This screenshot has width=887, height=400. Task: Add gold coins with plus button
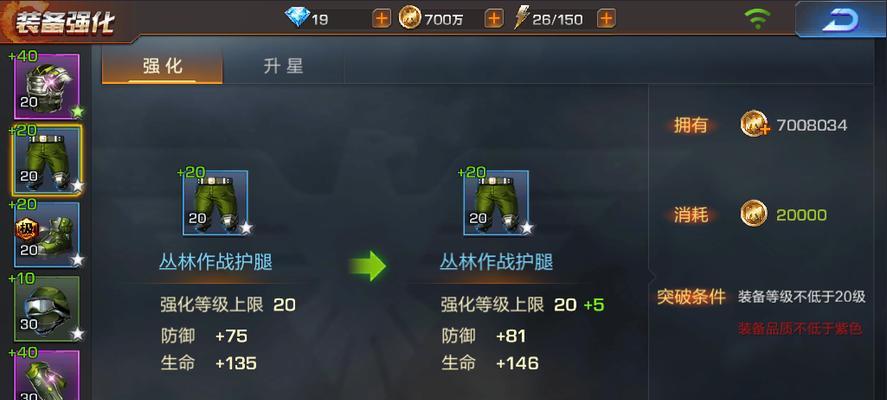click(x=494, y=19)
